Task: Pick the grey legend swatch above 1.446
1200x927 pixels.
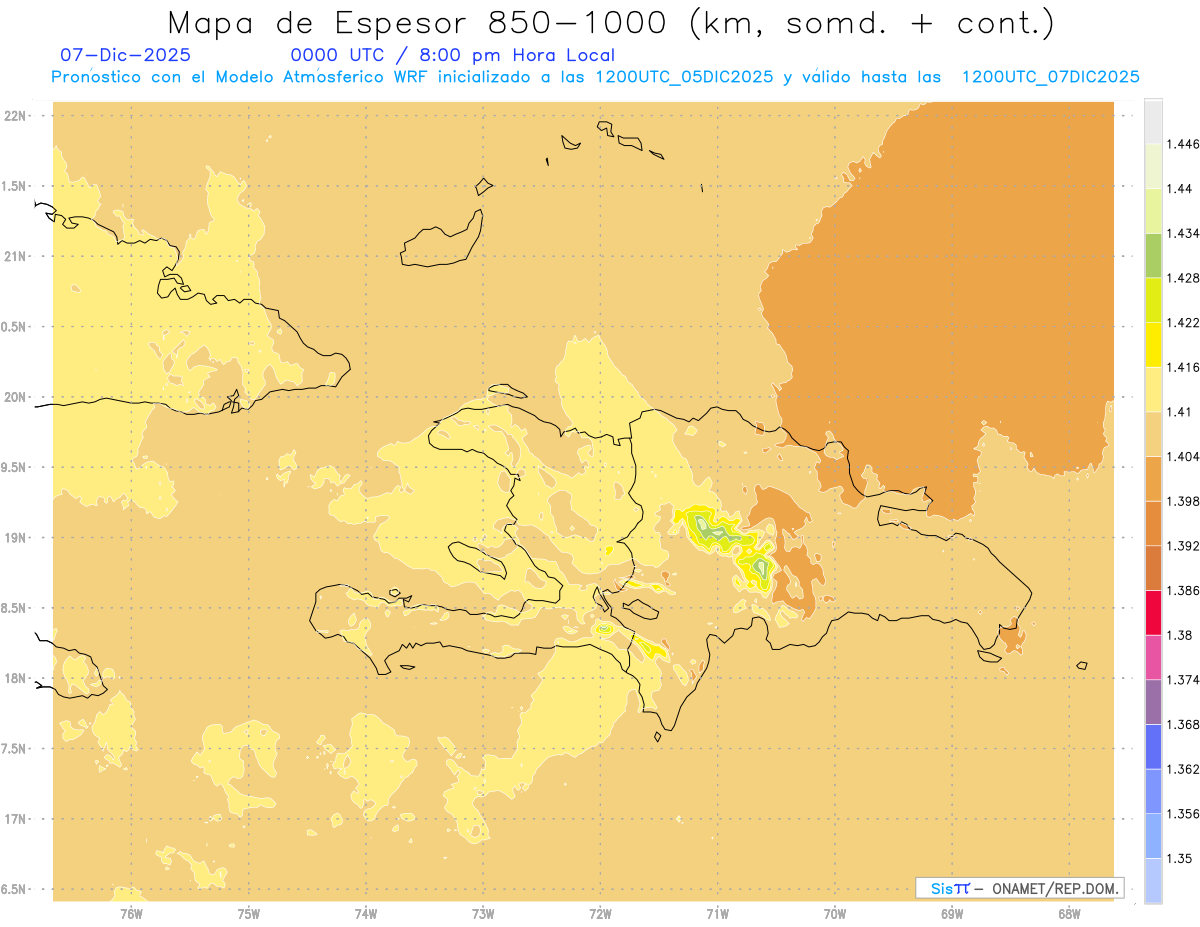Action: tap(1153, 121)
